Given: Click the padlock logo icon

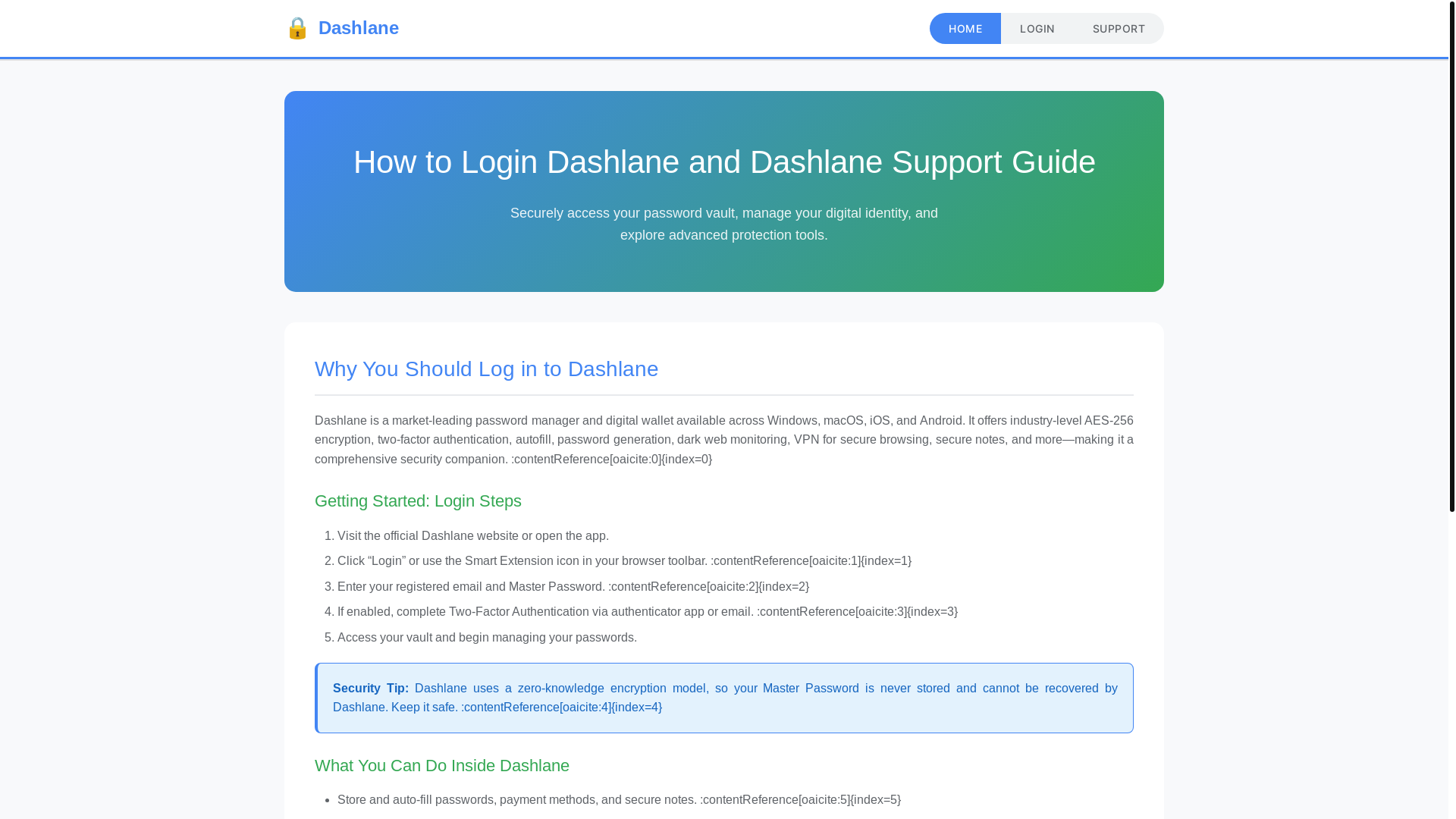Looking at the screenshot, I should [x=297, y=28].
